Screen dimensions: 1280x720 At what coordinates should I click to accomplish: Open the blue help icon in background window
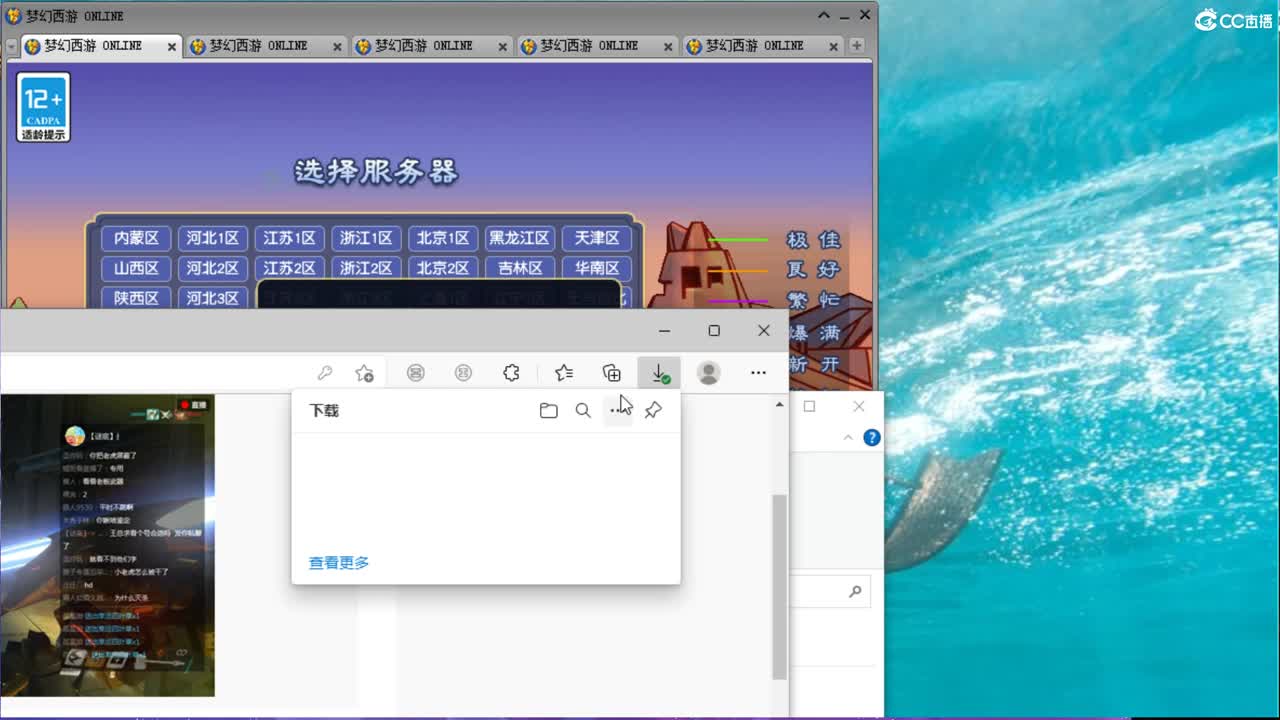872,438
